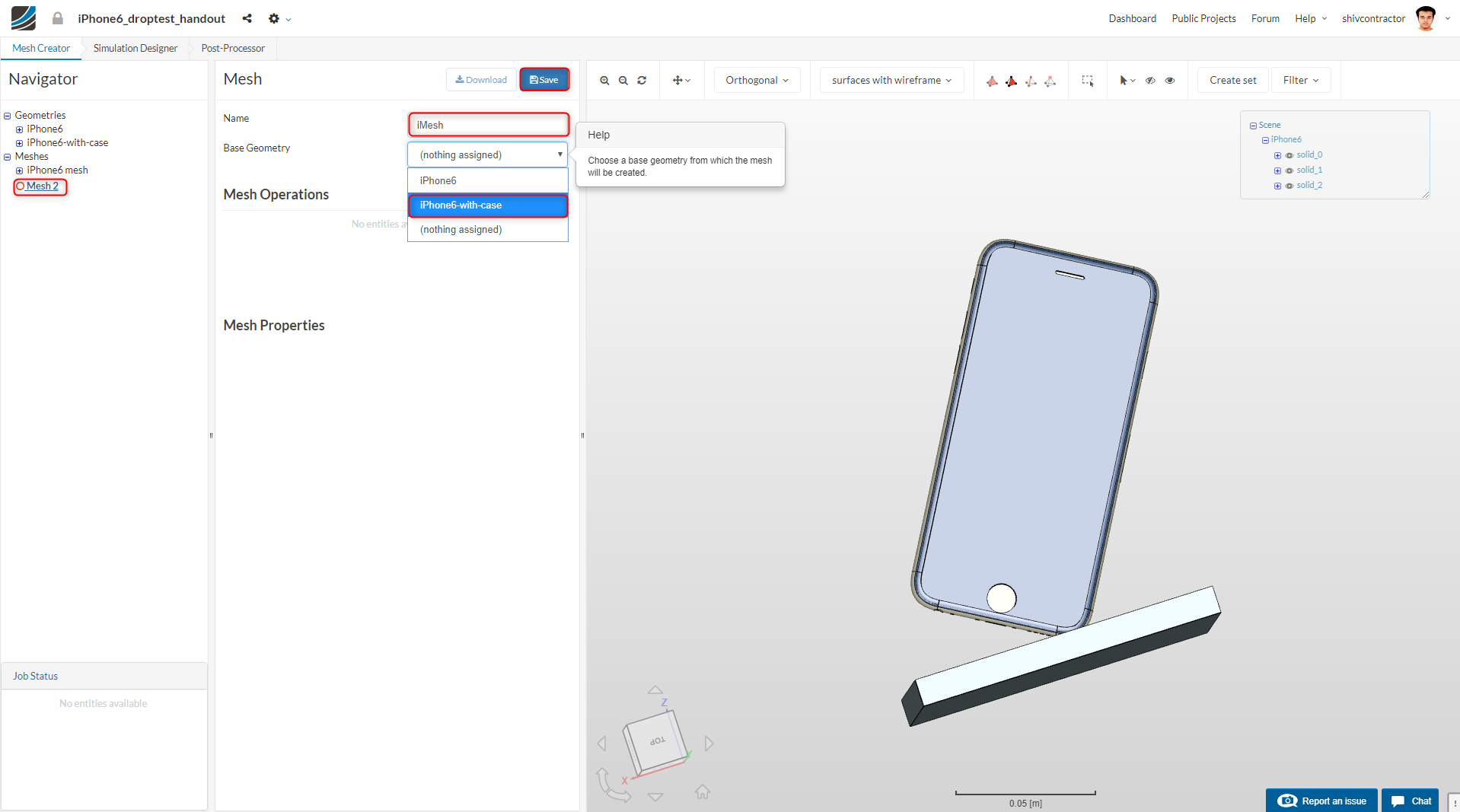Click Report an issue
The image size is (1460, 812).
pos(1321,801)
